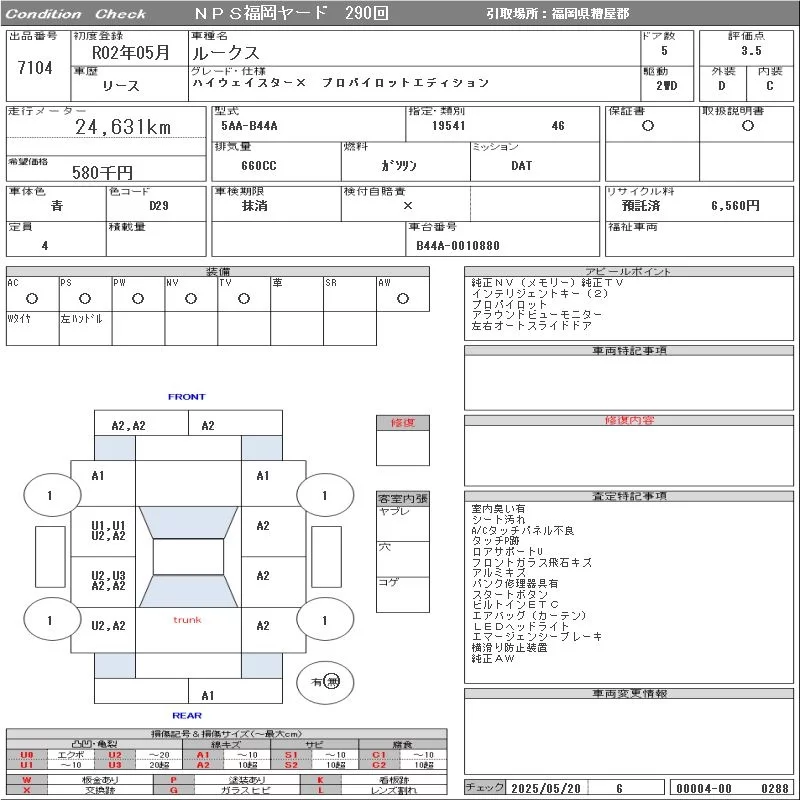This screenshot has height=800, width=800.
Task: Select body color value "青"
Action: coord(57,206)
